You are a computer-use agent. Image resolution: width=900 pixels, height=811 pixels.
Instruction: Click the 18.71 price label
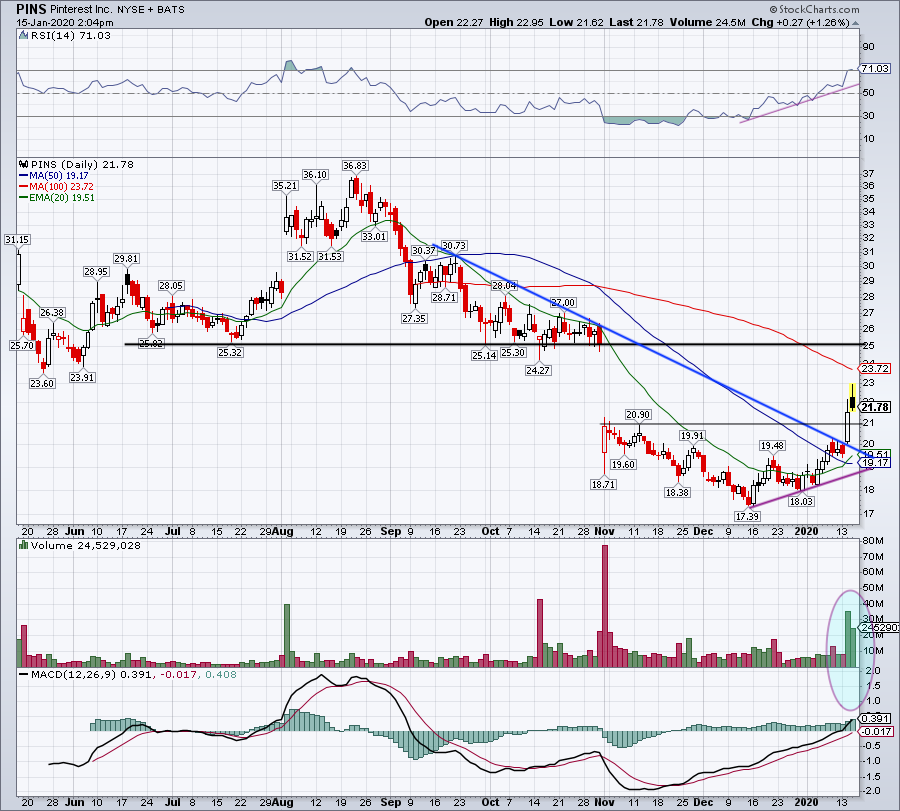603,484
